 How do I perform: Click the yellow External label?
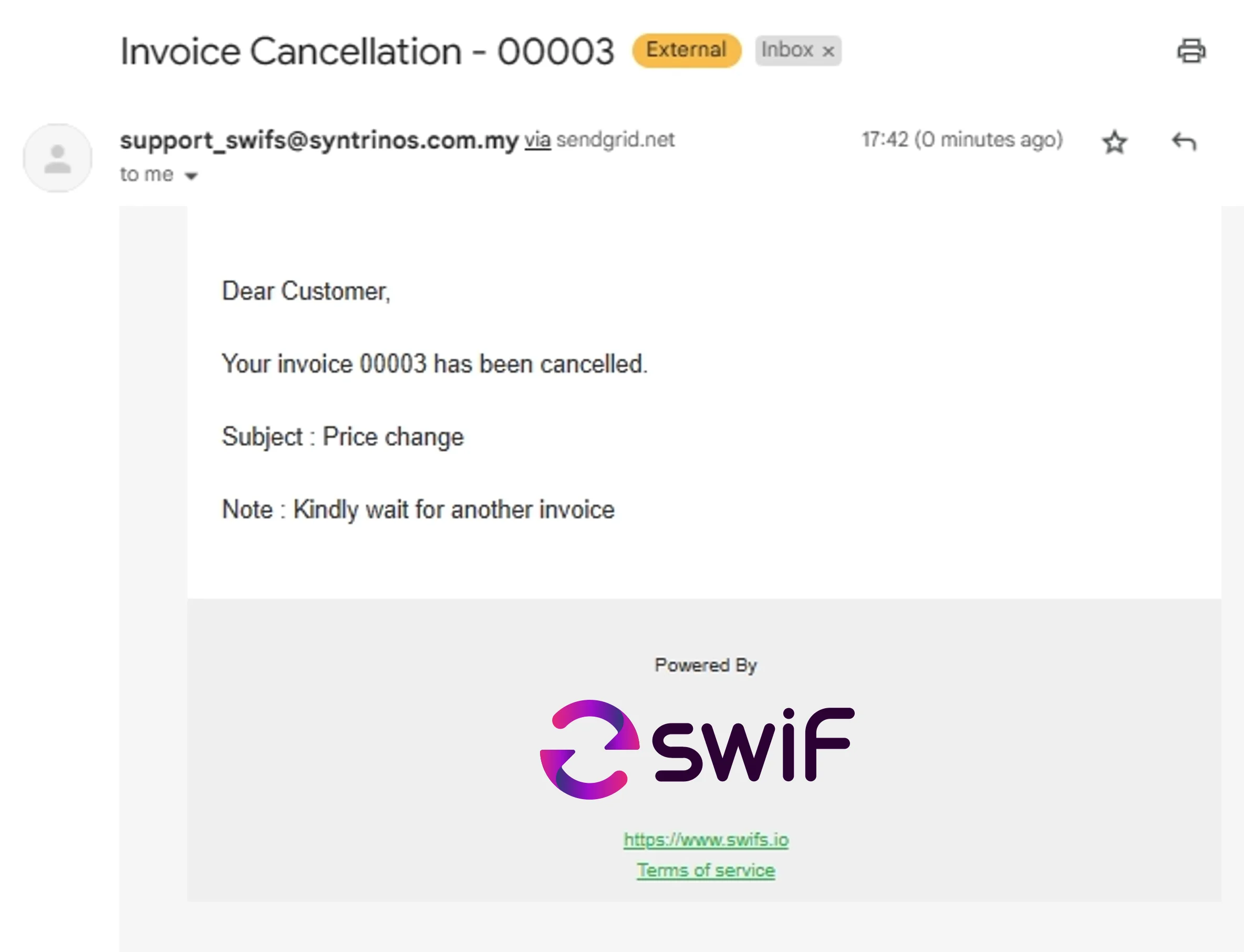[686, 50]
